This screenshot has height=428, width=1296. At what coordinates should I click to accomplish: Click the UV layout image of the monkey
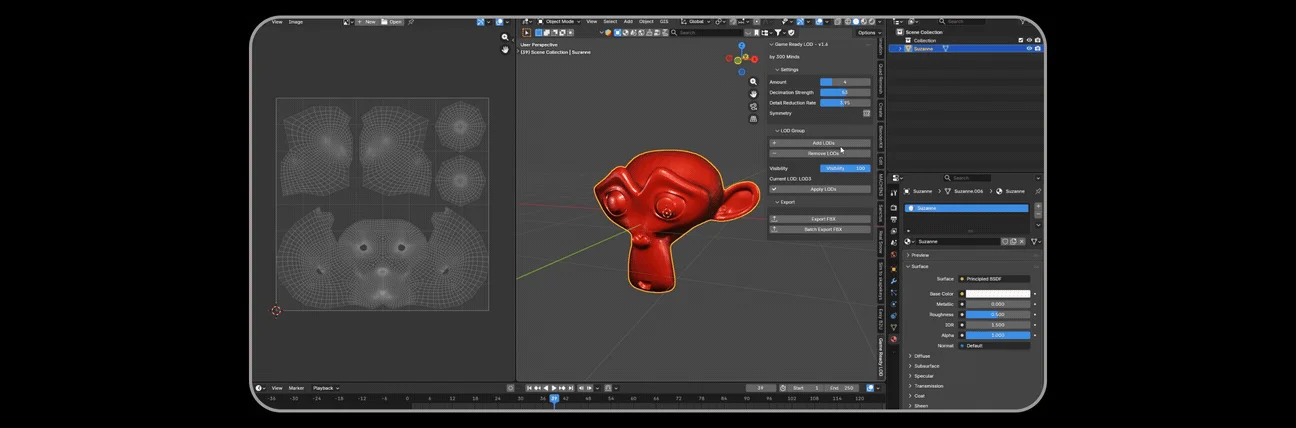point(383,203)
